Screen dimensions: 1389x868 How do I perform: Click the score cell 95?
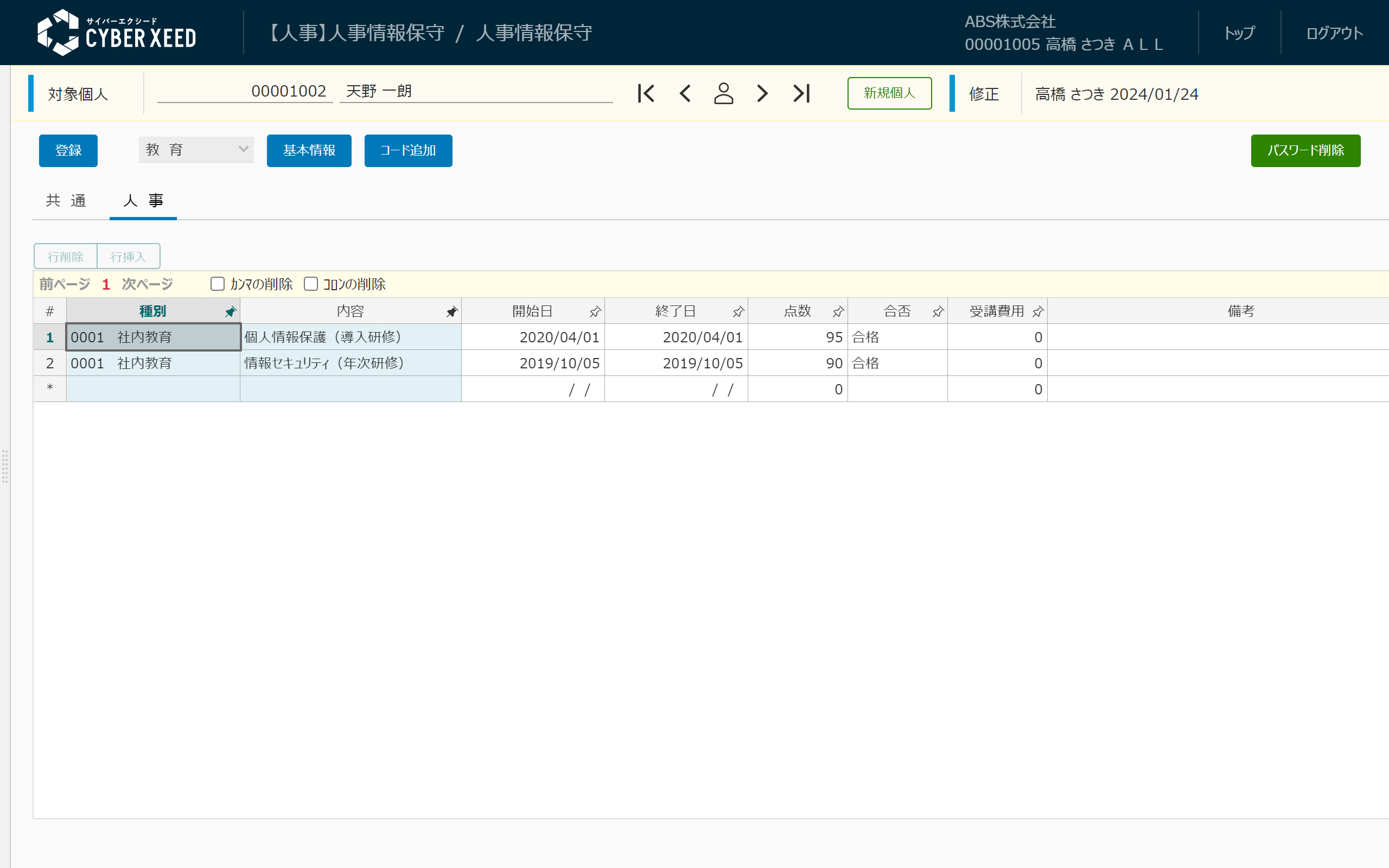[x=798, y=337]
